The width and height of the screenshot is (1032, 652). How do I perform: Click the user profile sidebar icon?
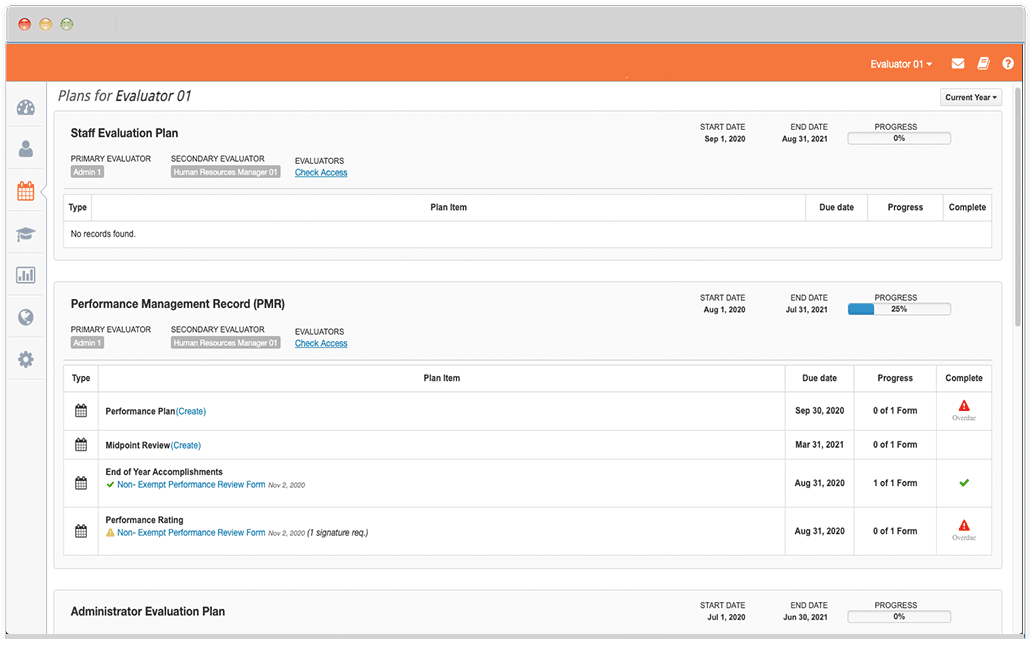[x=26, y=149]
